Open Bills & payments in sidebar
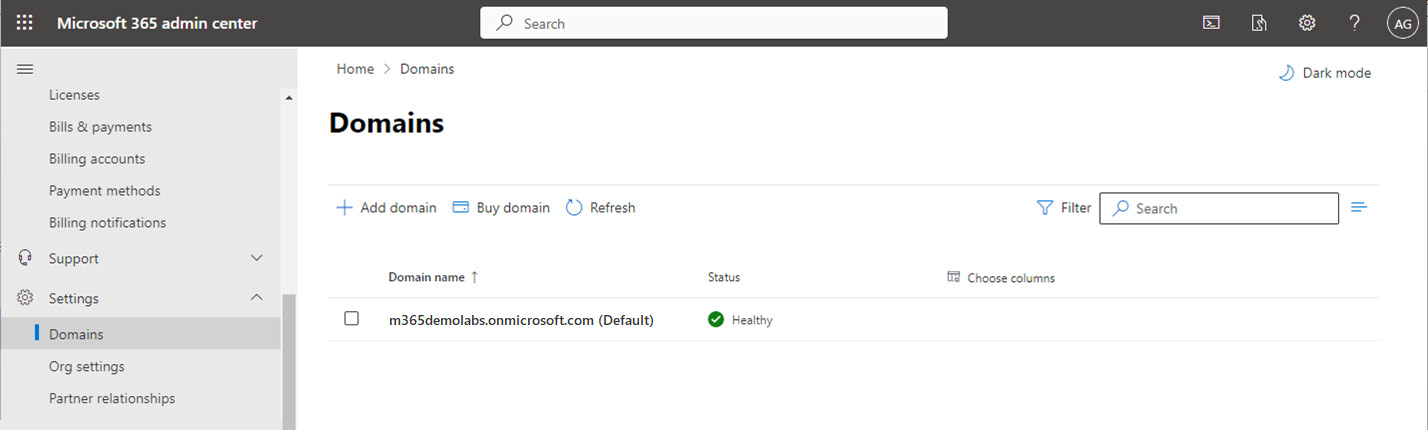This screenshot has height=430, width=1428. (100, 127)
